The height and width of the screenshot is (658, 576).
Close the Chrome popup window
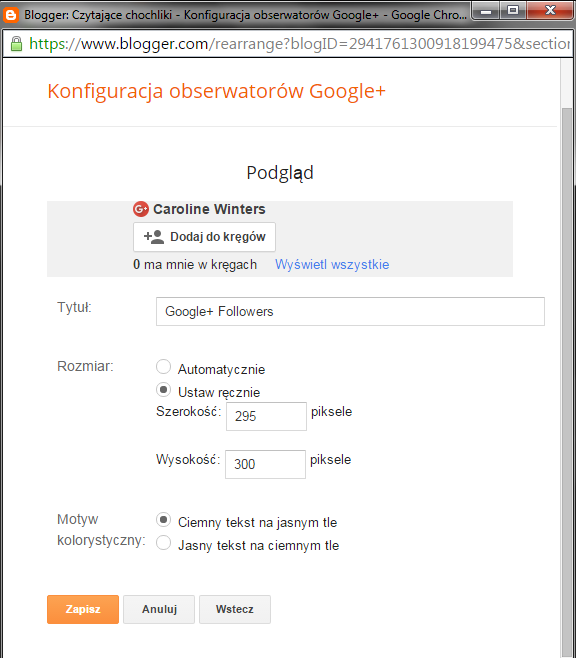pyautogui.click(x=550, y=11)
